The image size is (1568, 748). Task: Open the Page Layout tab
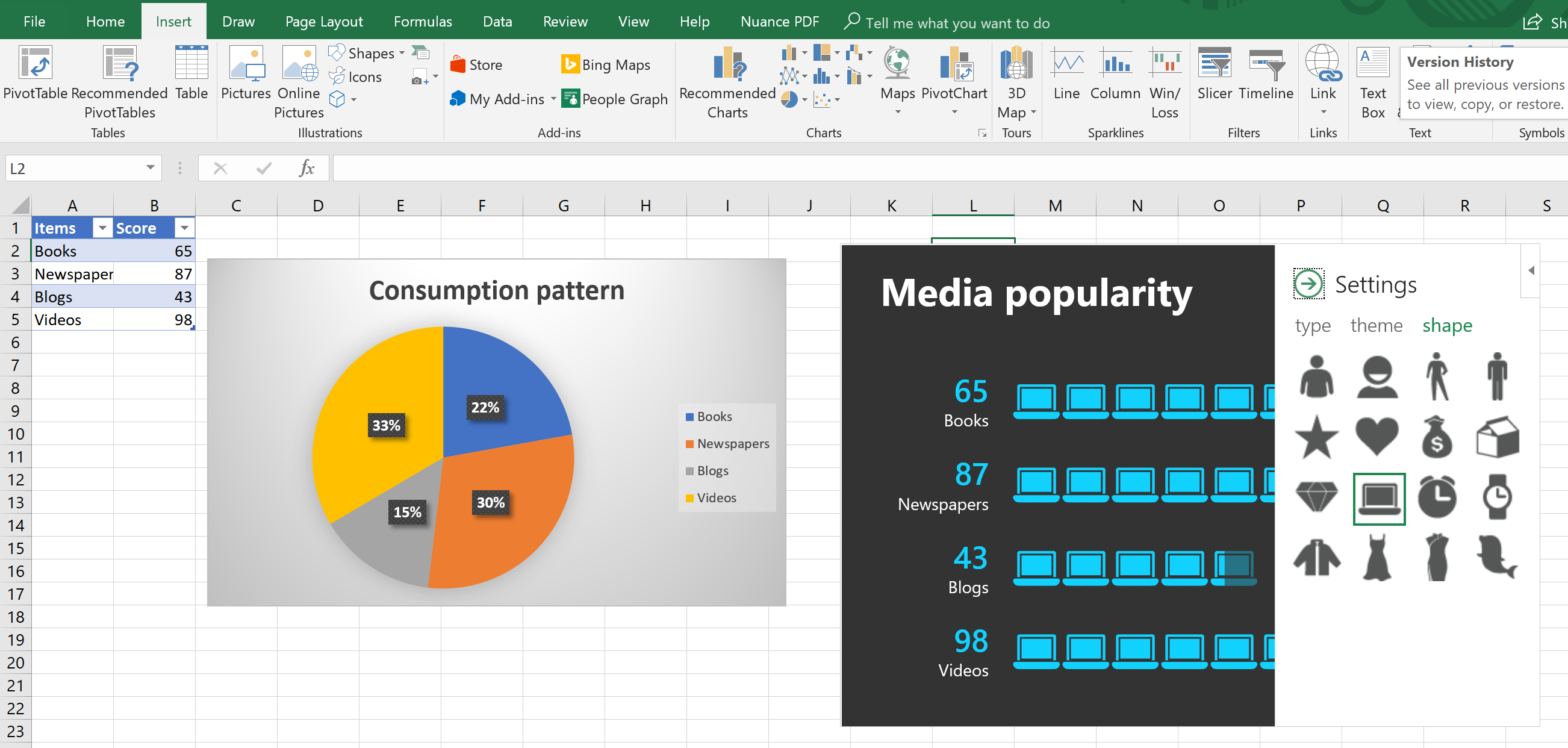(x=324, y=22)
